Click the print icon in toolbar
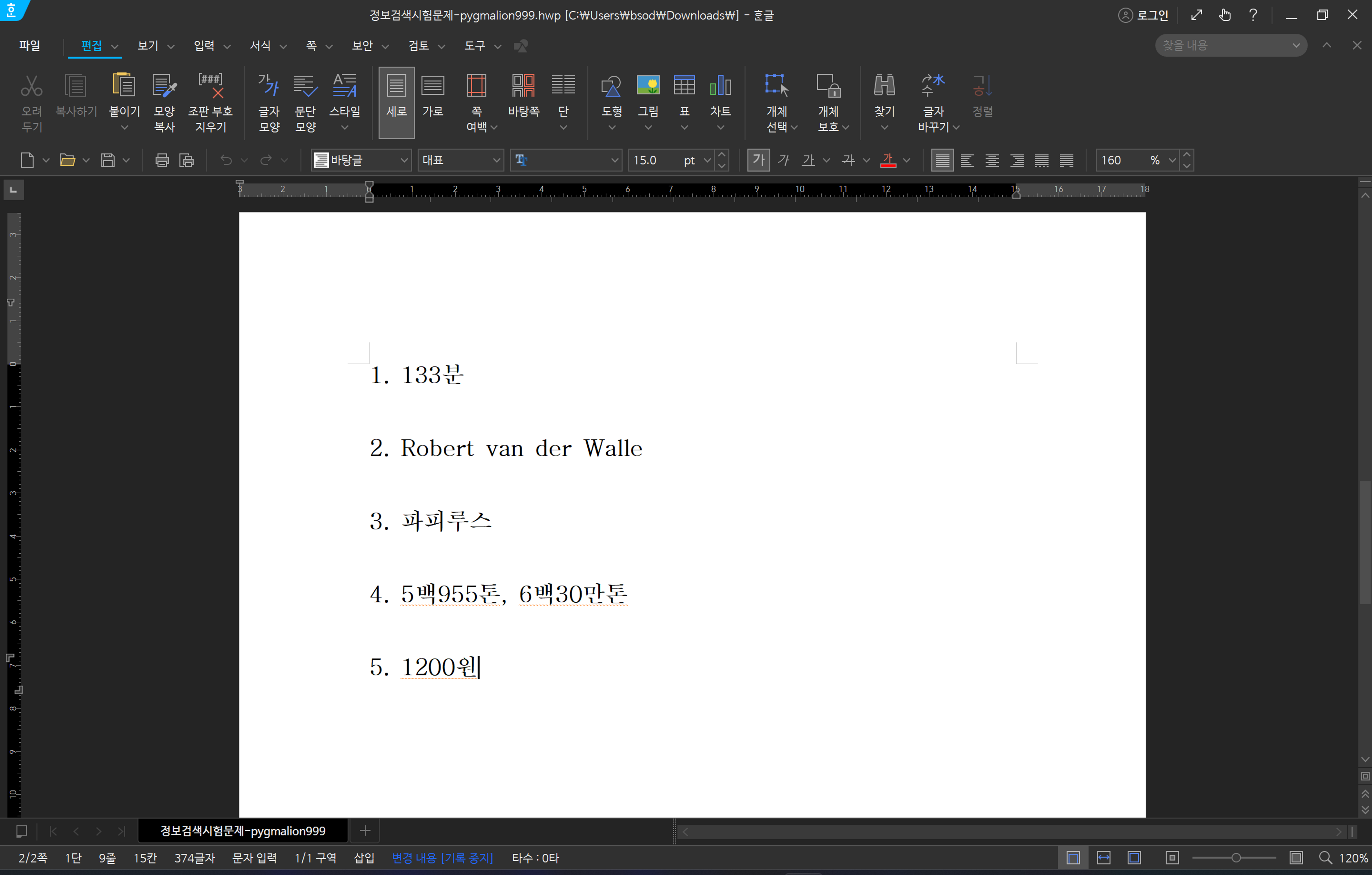 (162, 160)
